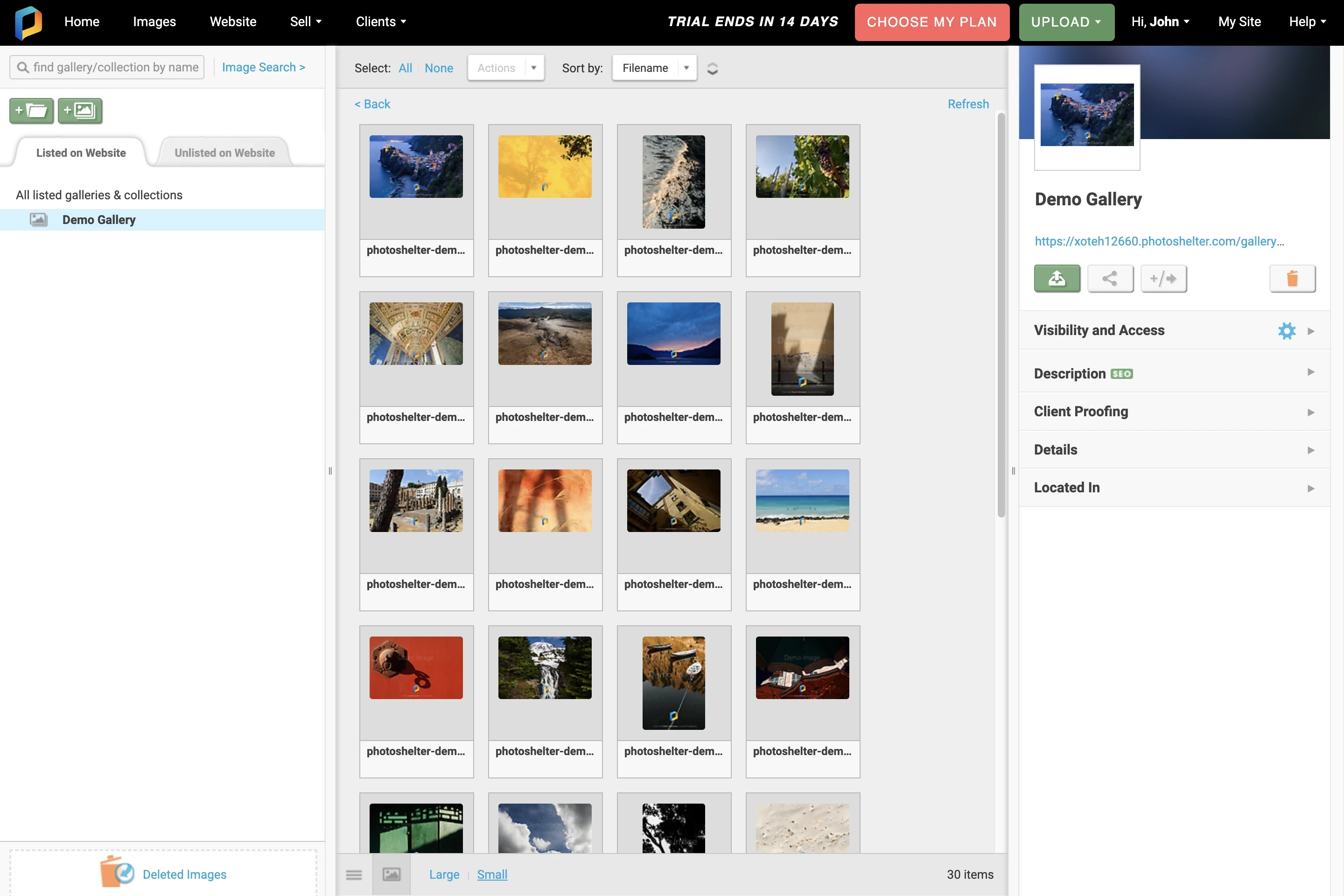Switch to list view using the lines icon
The width and height of the screenshot is (1344, 896).
pyautogui.click(x=354, y=874)
